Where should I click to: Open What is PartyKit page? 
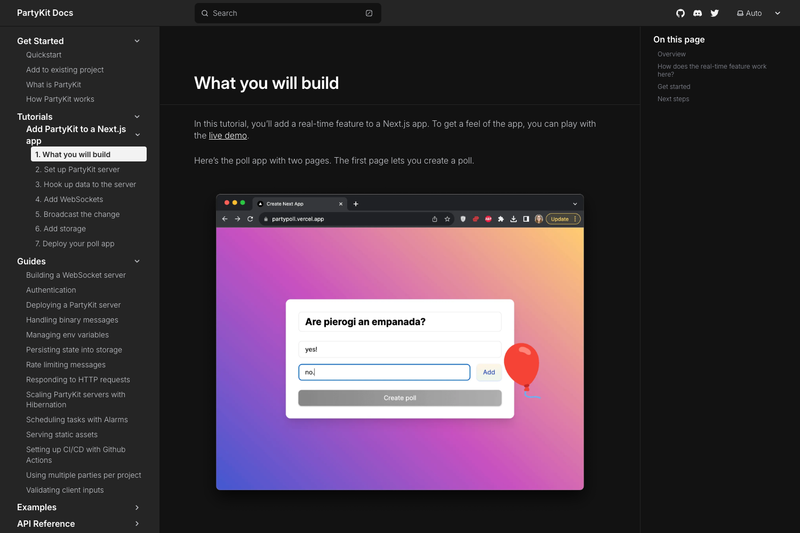click(x=54, y=85)
